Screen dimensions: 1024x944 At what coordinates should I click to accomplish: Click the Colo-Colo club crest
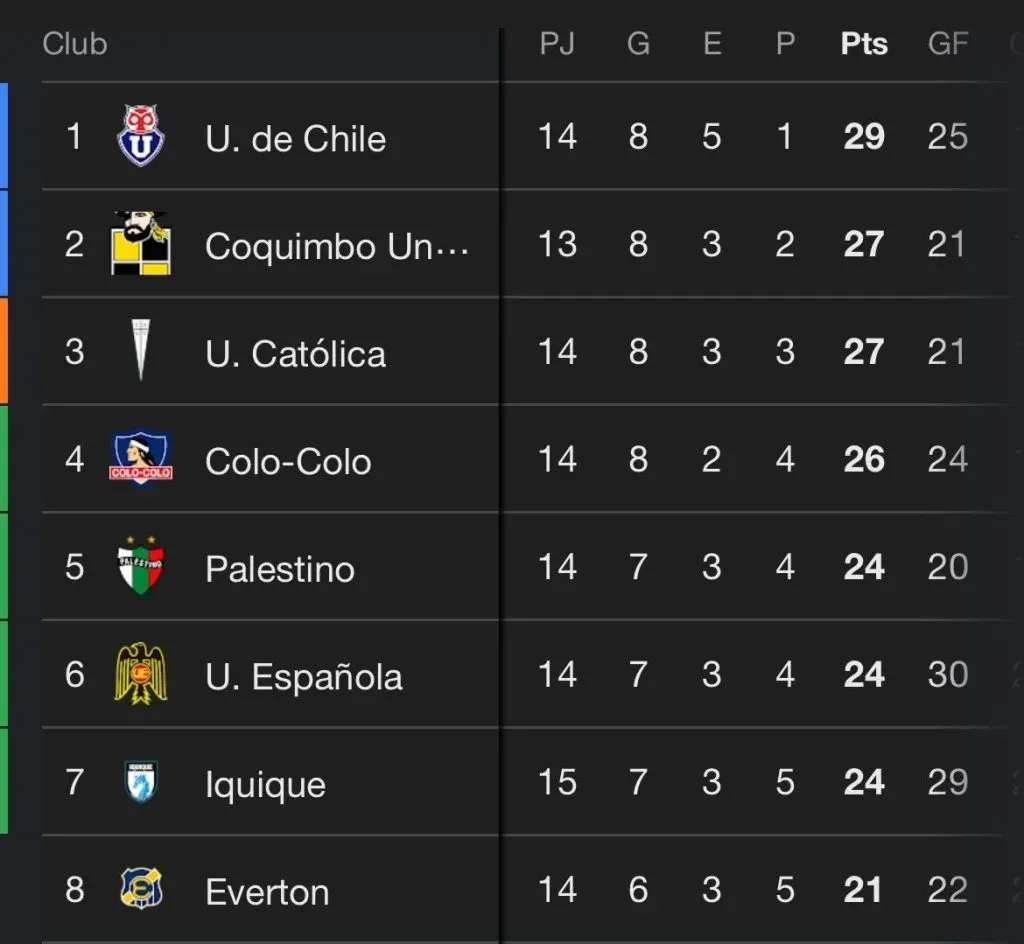point(141,458)
